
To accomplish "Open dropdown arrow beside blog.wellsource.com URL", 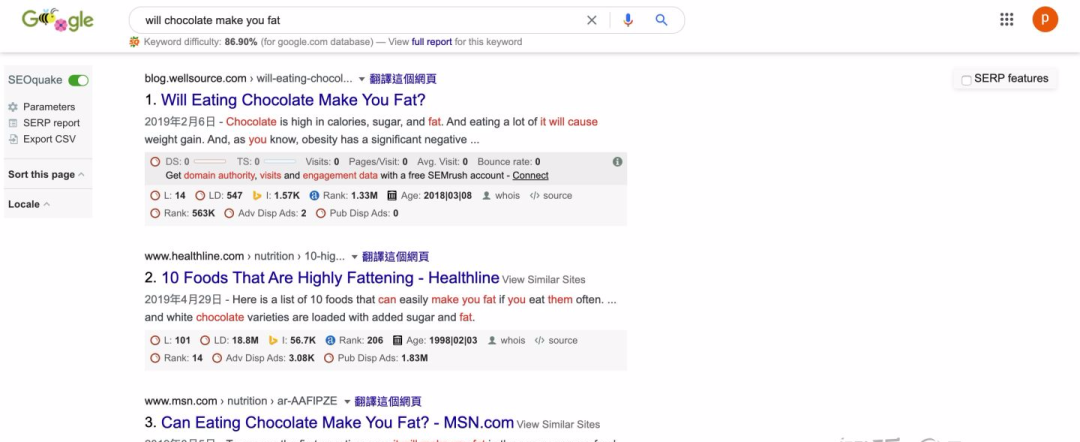I will point(361,79).
